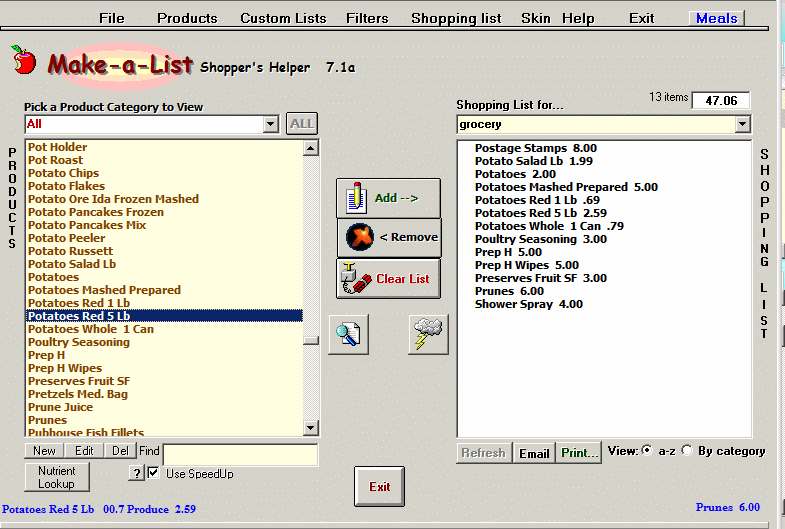This screenshot has width=785, height=529.
Task: Click the large Exit button at bottom
Action: 379,486
